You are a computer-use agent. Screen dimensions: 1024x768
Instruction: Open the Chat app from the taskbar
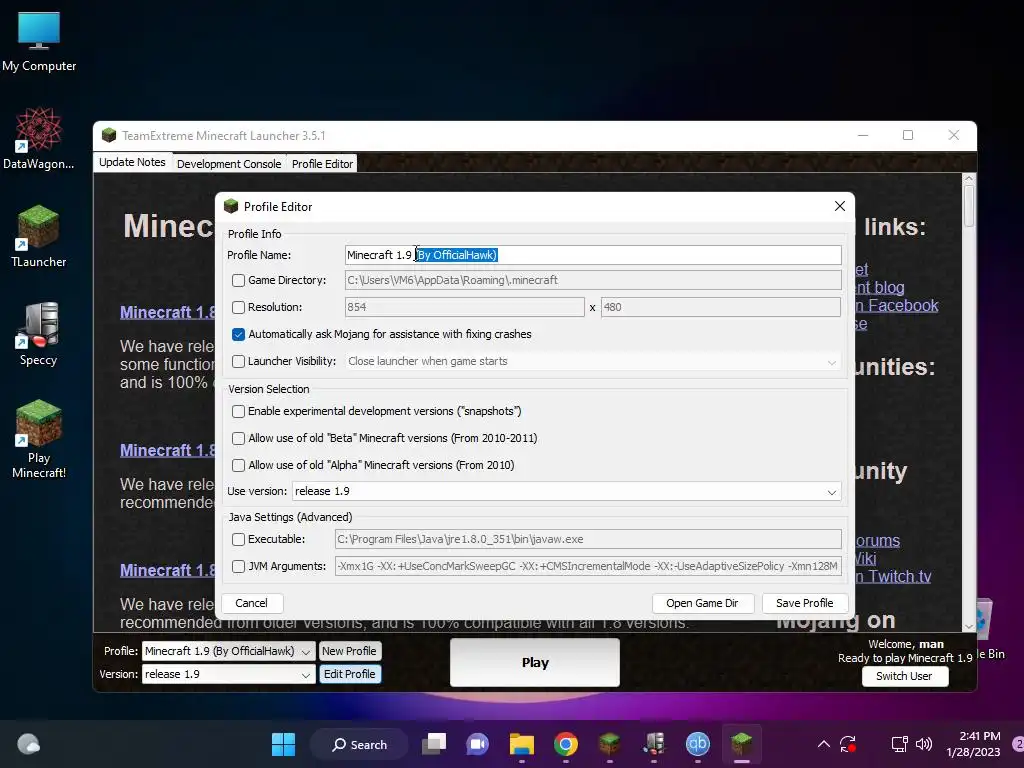click(x=477, y=744)
